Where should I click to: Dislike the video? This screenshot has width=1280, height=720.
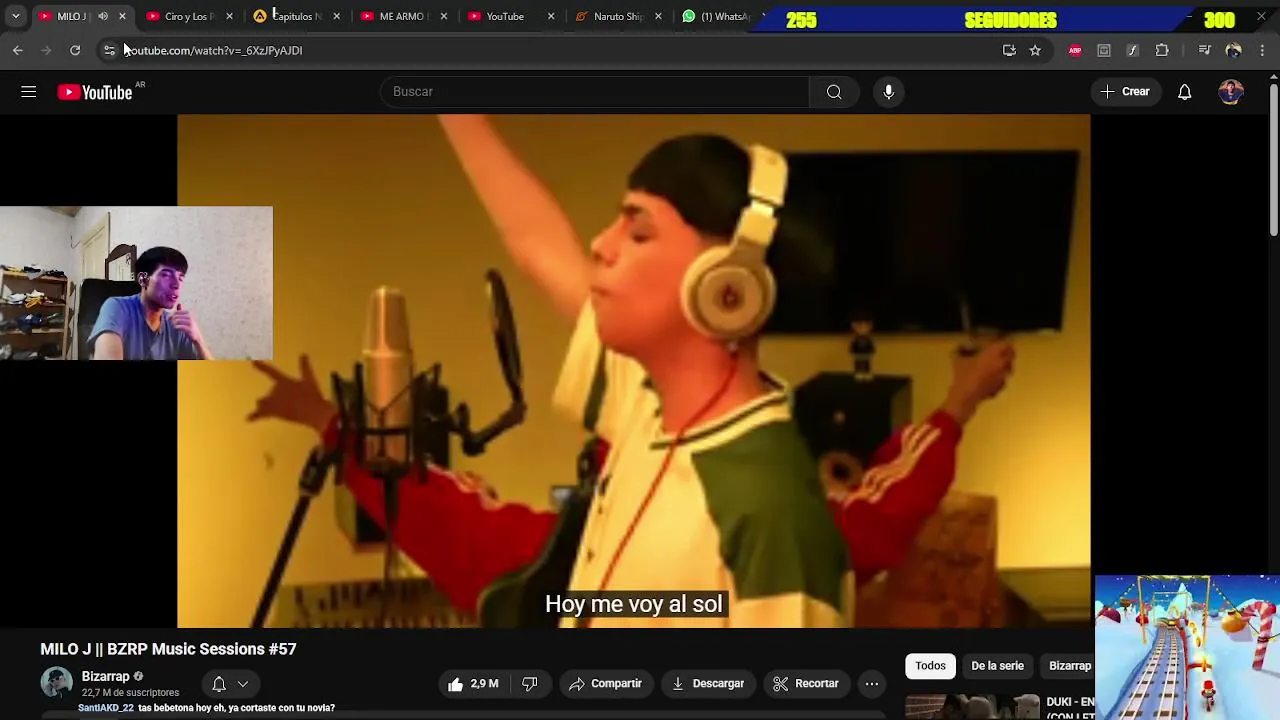click(x=530, y=684)
